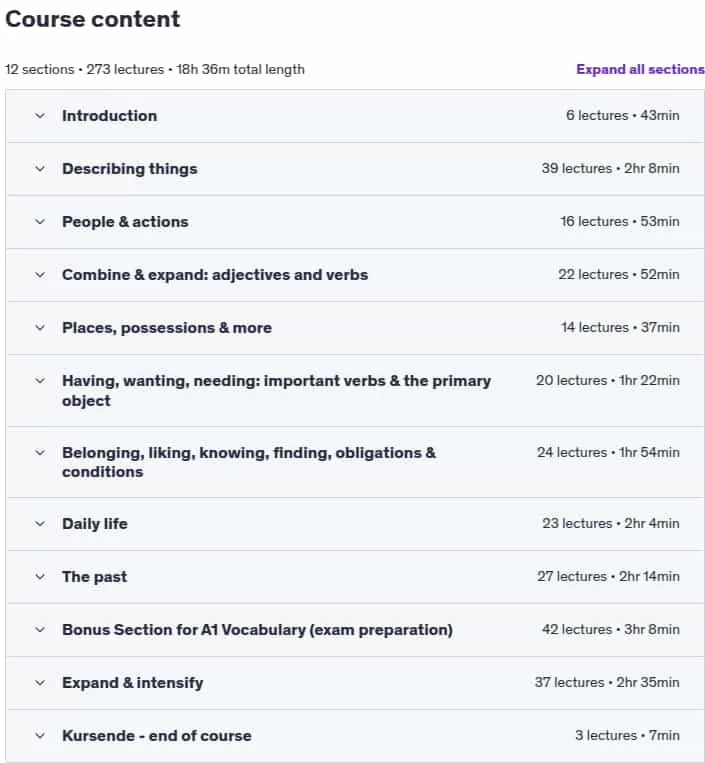The image size is (705, 763).
Task: Click The past section heading
Action: coord(94,577)
